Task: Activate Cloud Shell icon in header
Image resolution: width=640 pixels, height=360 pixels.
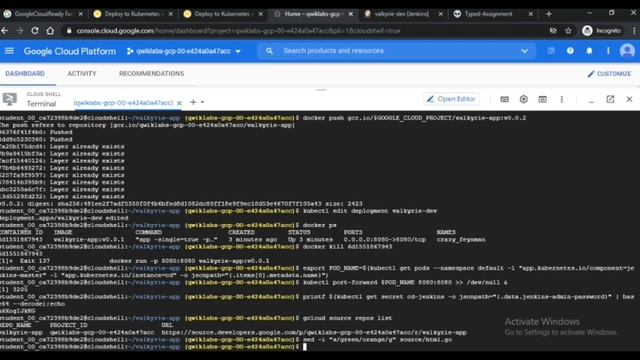Action: 551,51
